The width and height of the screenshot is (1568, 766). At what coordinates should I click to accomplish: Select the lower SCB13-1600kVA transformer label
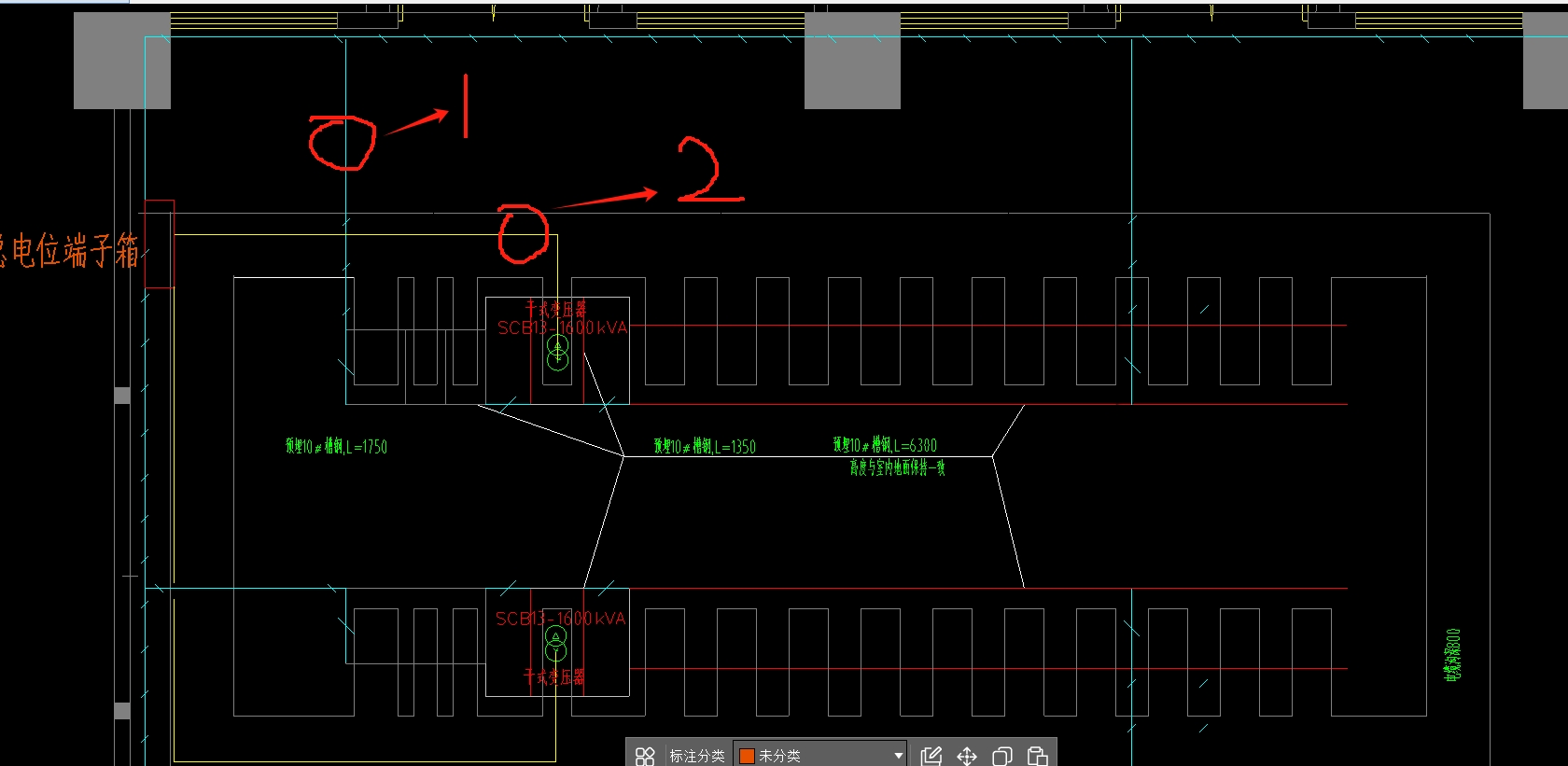[x=561, y=619]
